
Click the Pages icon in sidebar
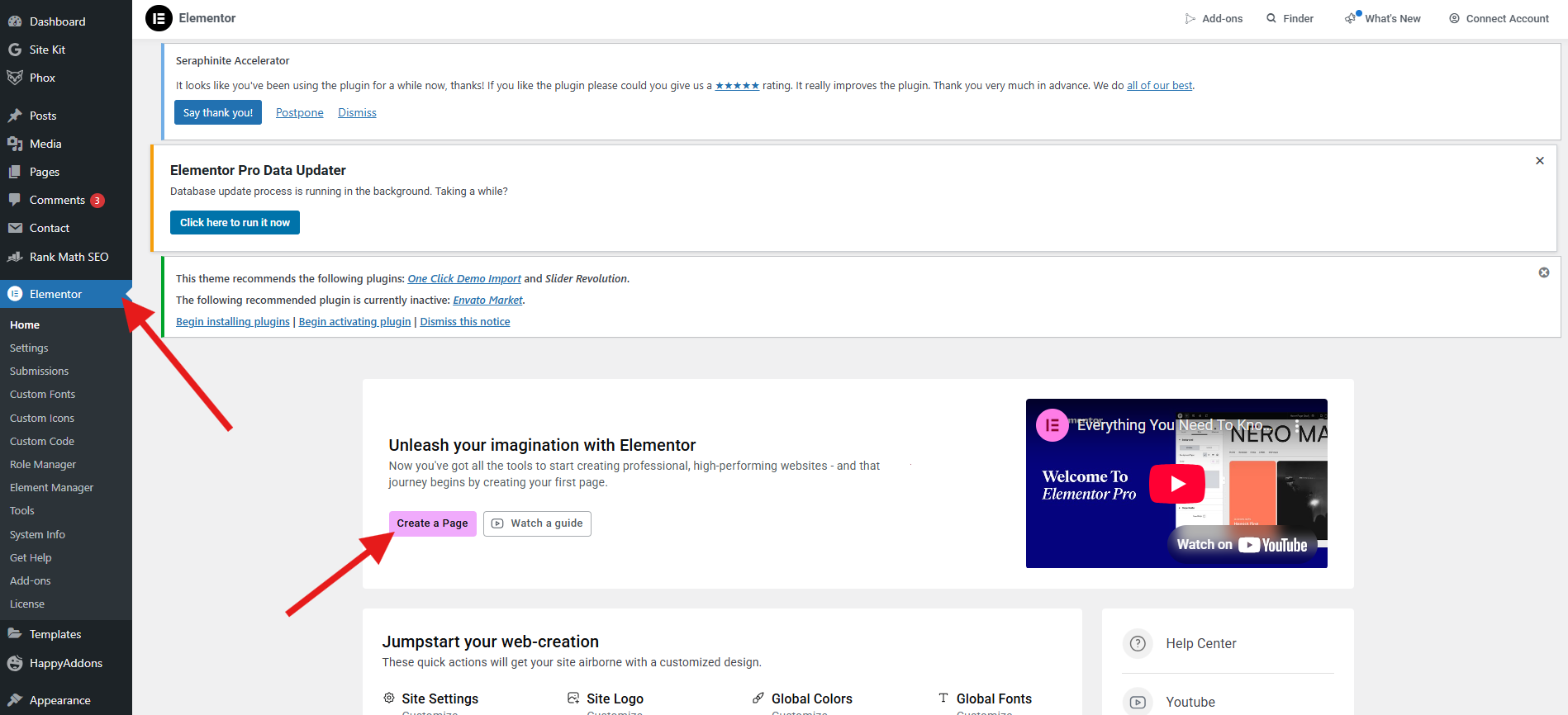15,172
